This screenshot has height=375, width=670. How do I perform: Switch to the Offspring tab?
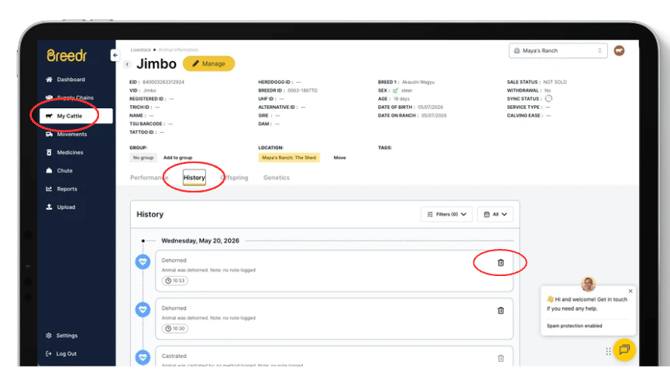click(234, 178)
